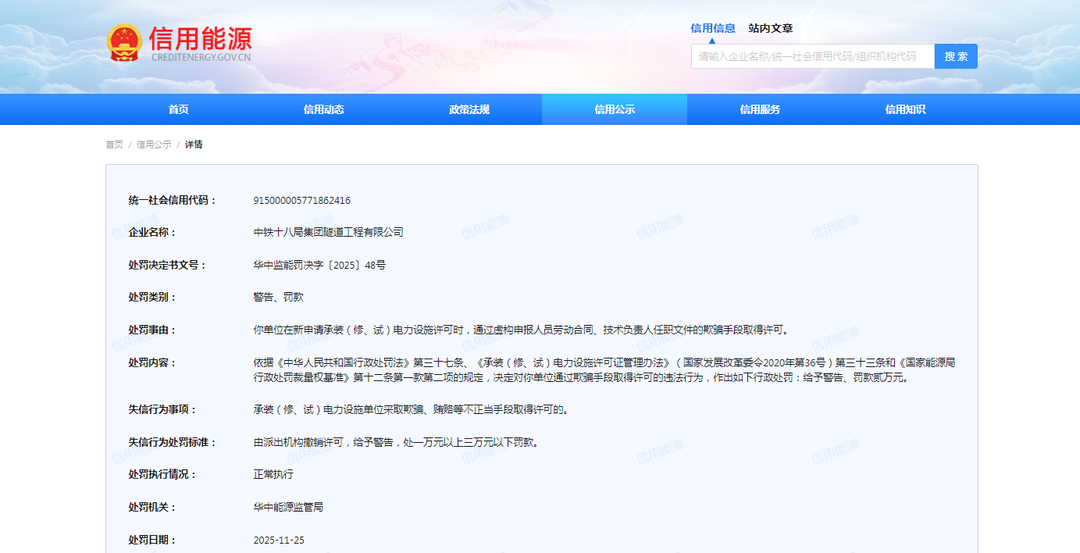This screenshot has width=1080, height=553.
Task: Select company name 中铁十八局集团隧道工程有限公司
Action: tap(329, 233)
